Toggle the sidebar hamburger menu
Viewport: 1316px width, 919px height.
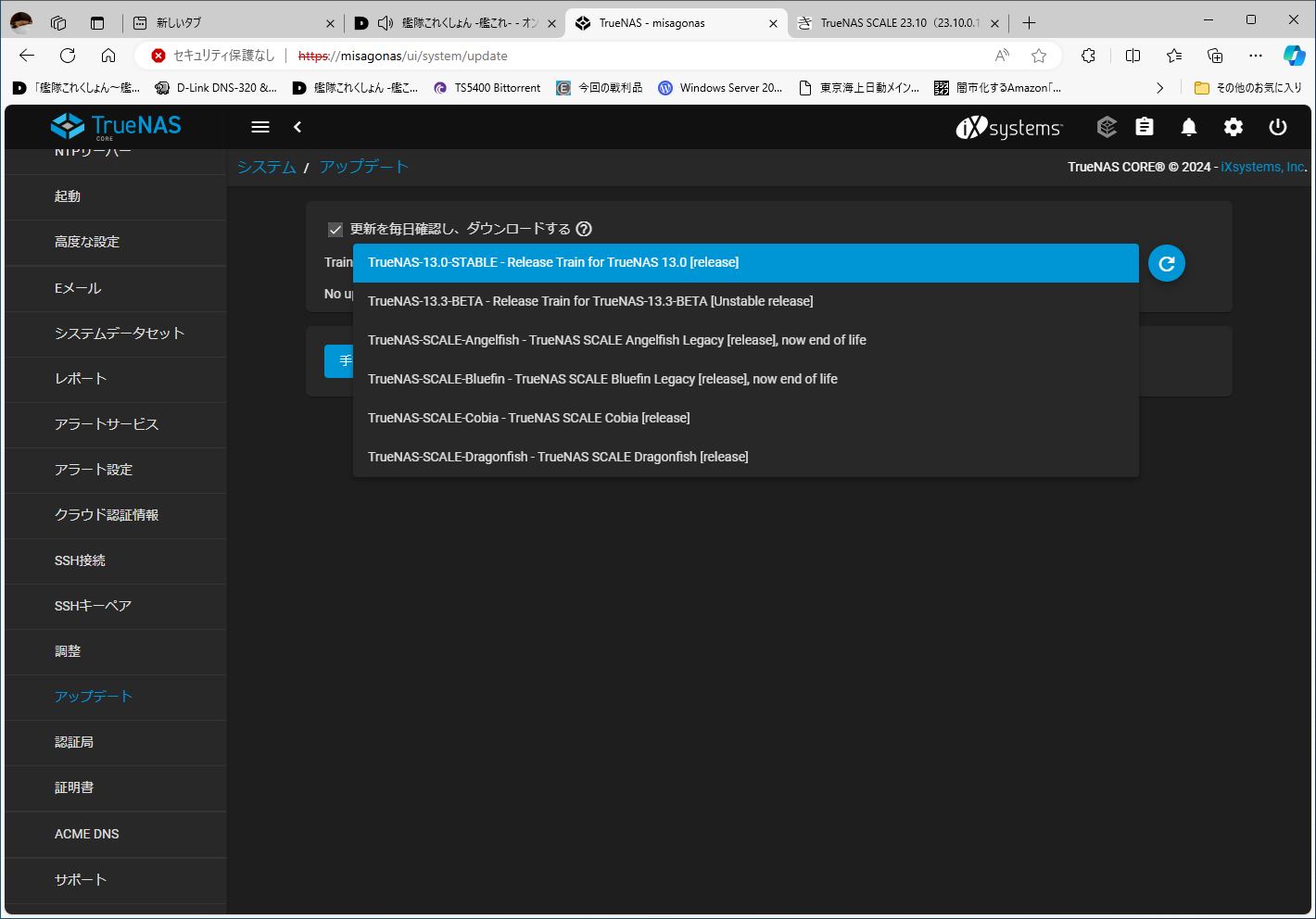tap(260, 127)
